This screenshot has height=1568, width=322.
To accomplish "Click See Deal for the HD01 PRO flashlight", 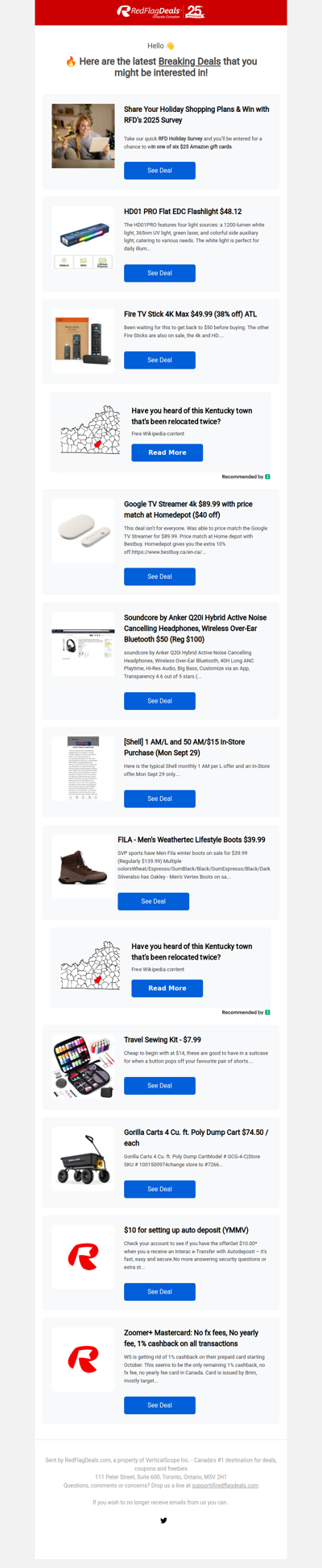I will pos(159,273).
